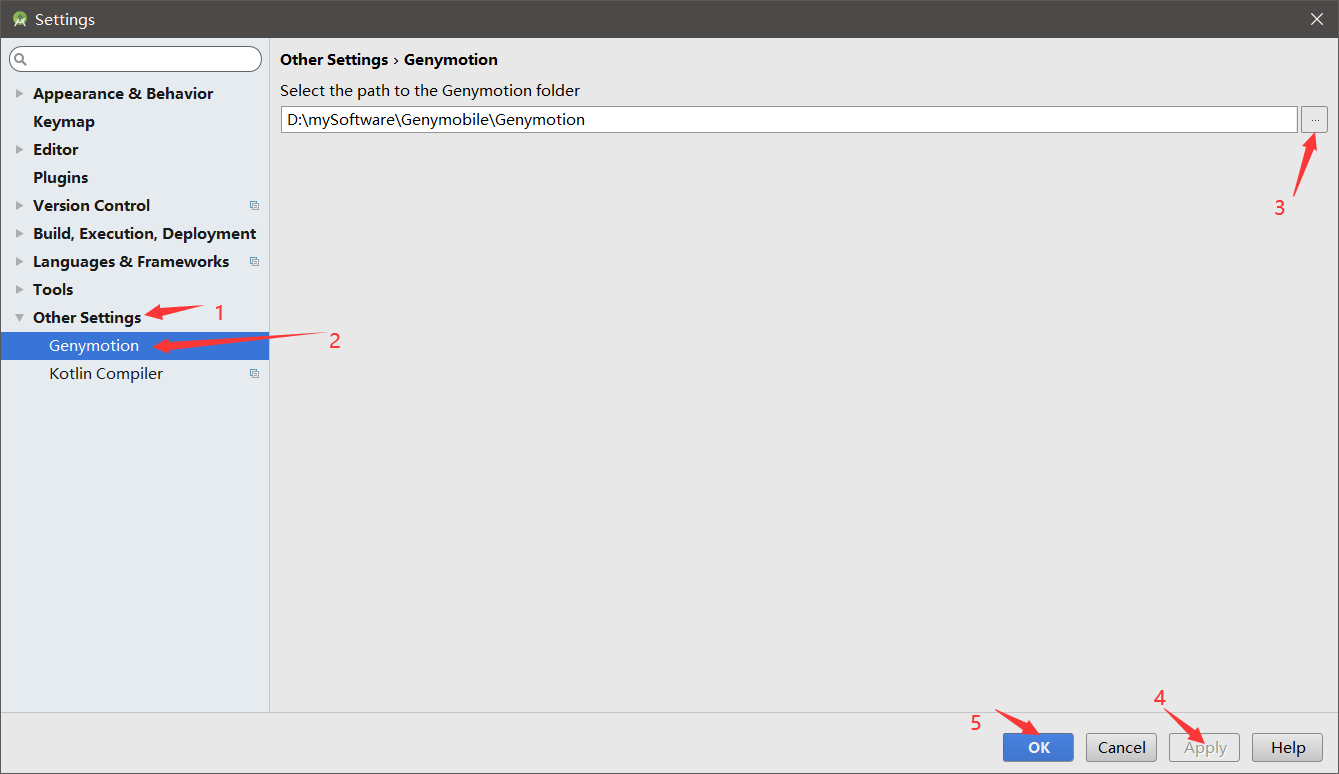Screen dimensions: 1339x774
Task: Click the Appearance & Behavior label
Action: click(x=123, y=93)
